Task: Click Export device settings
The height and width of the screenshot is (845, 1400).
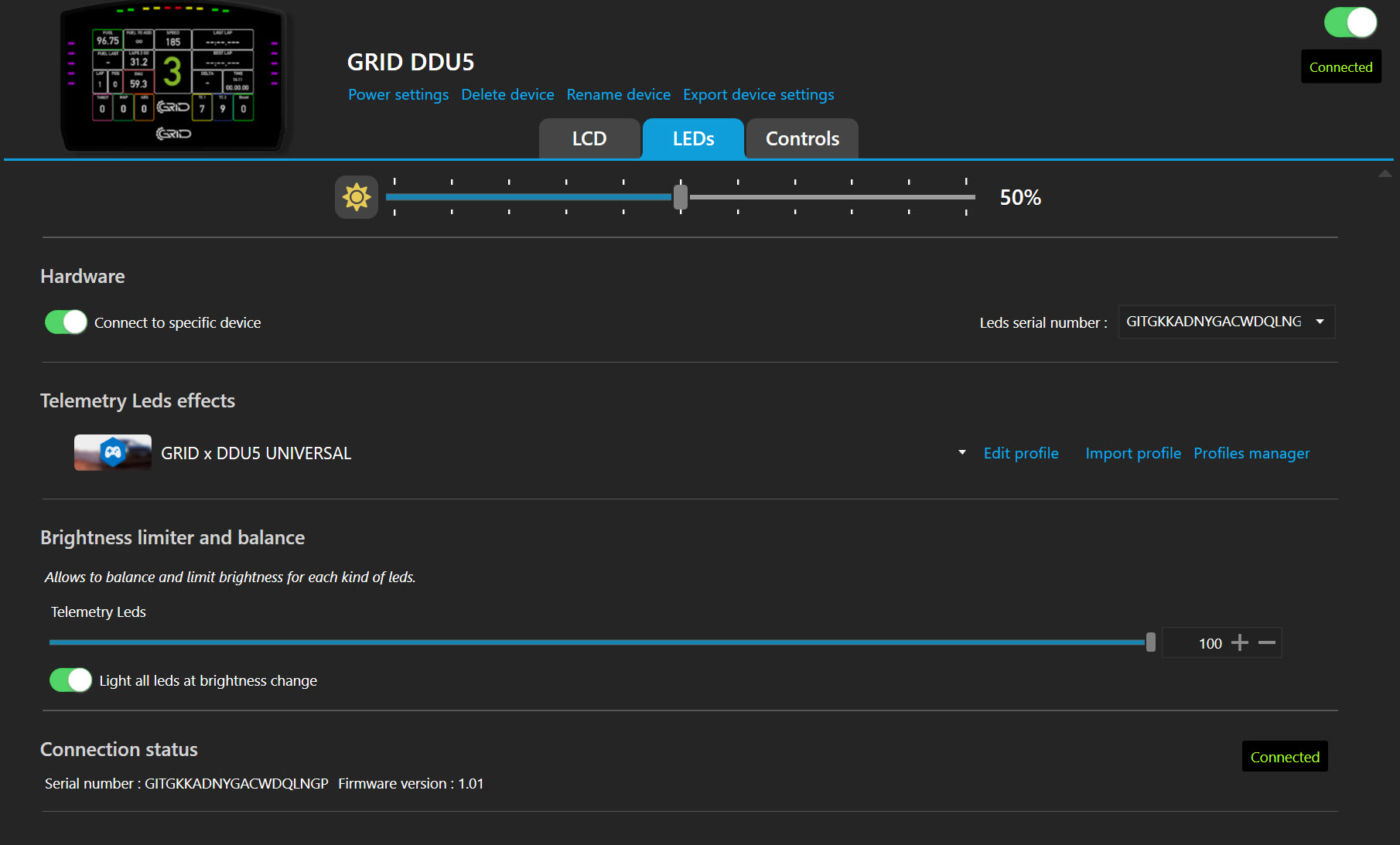Action: point(758,94)
